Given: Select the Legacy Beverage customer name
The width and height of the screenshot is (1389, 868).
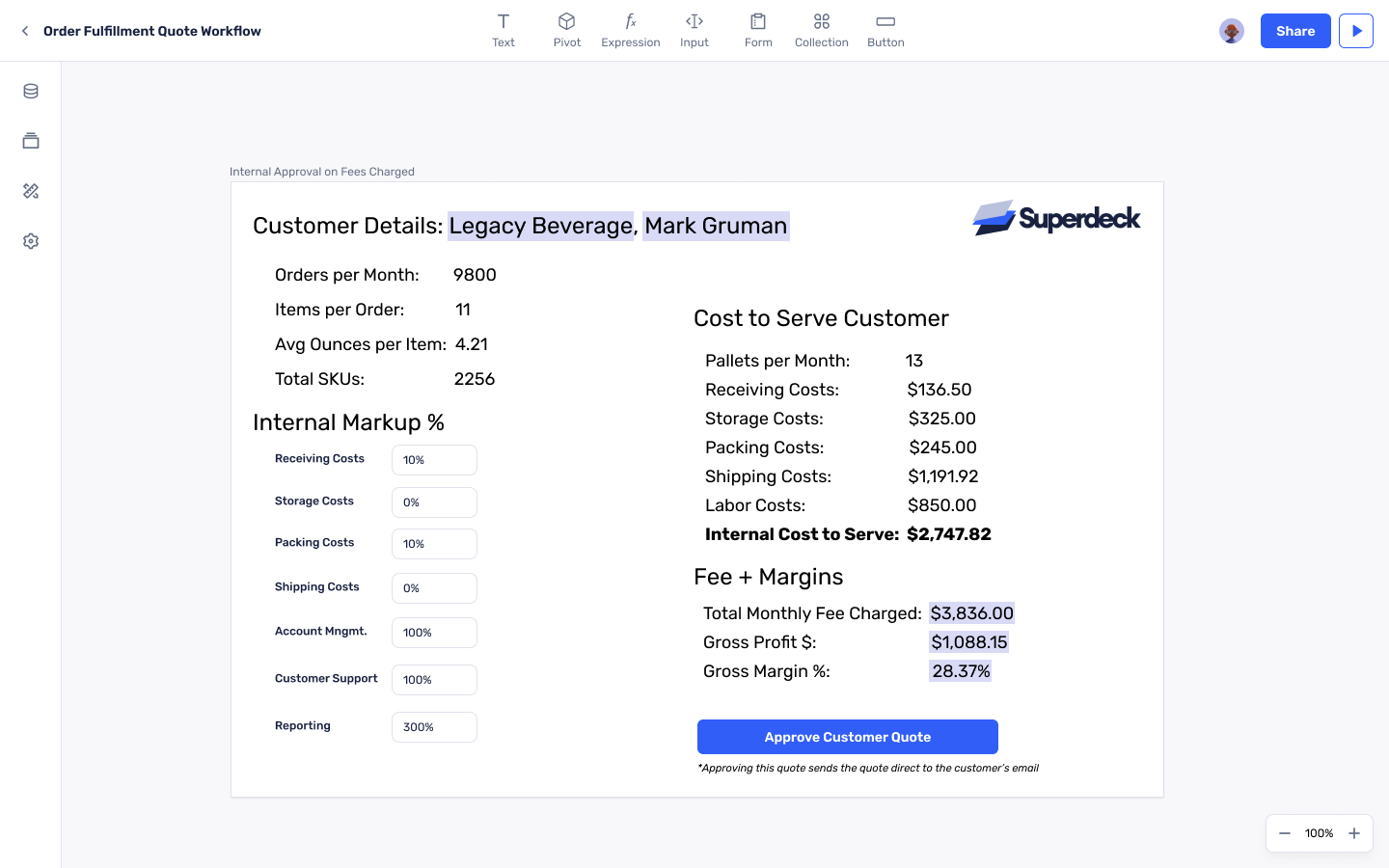Looking at the screenshot, I should pyautogui.click(x=541, y=226).
